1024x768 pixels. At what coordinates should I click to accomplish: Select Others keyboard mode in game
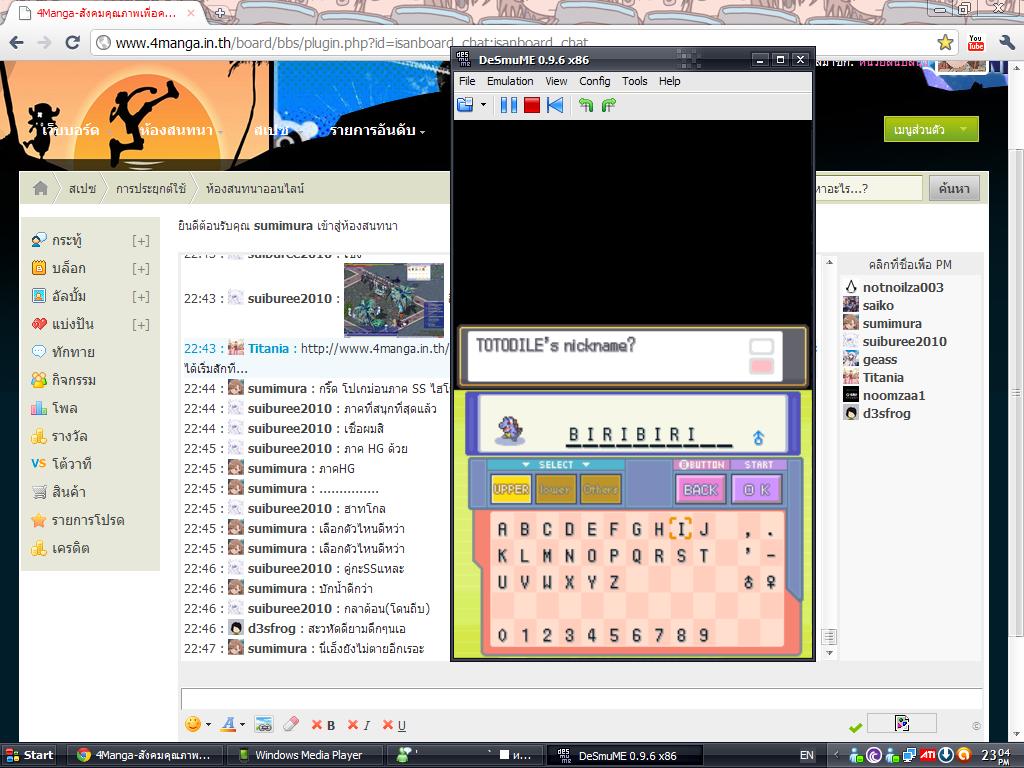pos(600,489)
